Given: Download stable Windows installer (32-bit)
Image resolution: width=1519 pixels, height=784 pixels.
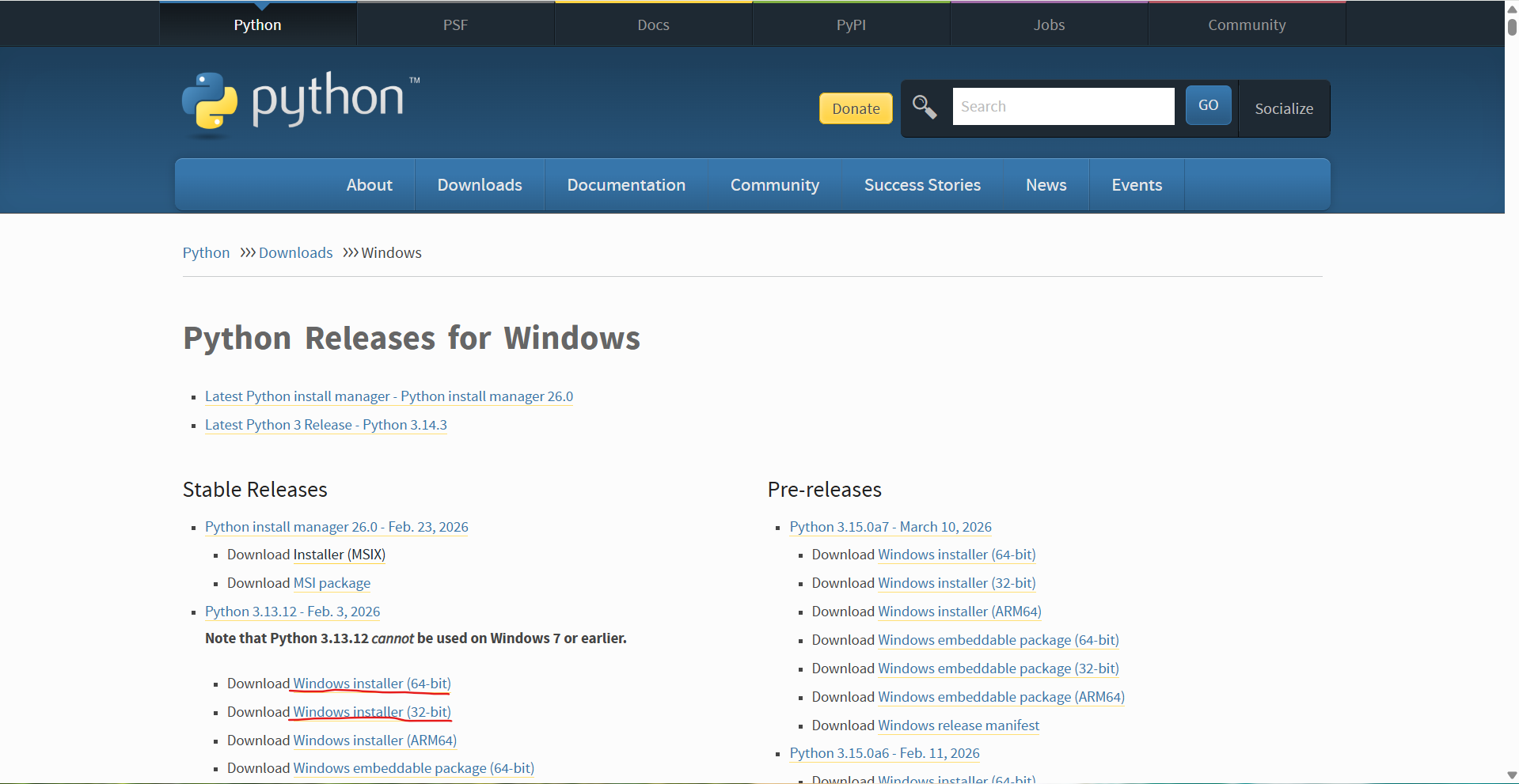Looking at the screenshot, I should (372, 712).
